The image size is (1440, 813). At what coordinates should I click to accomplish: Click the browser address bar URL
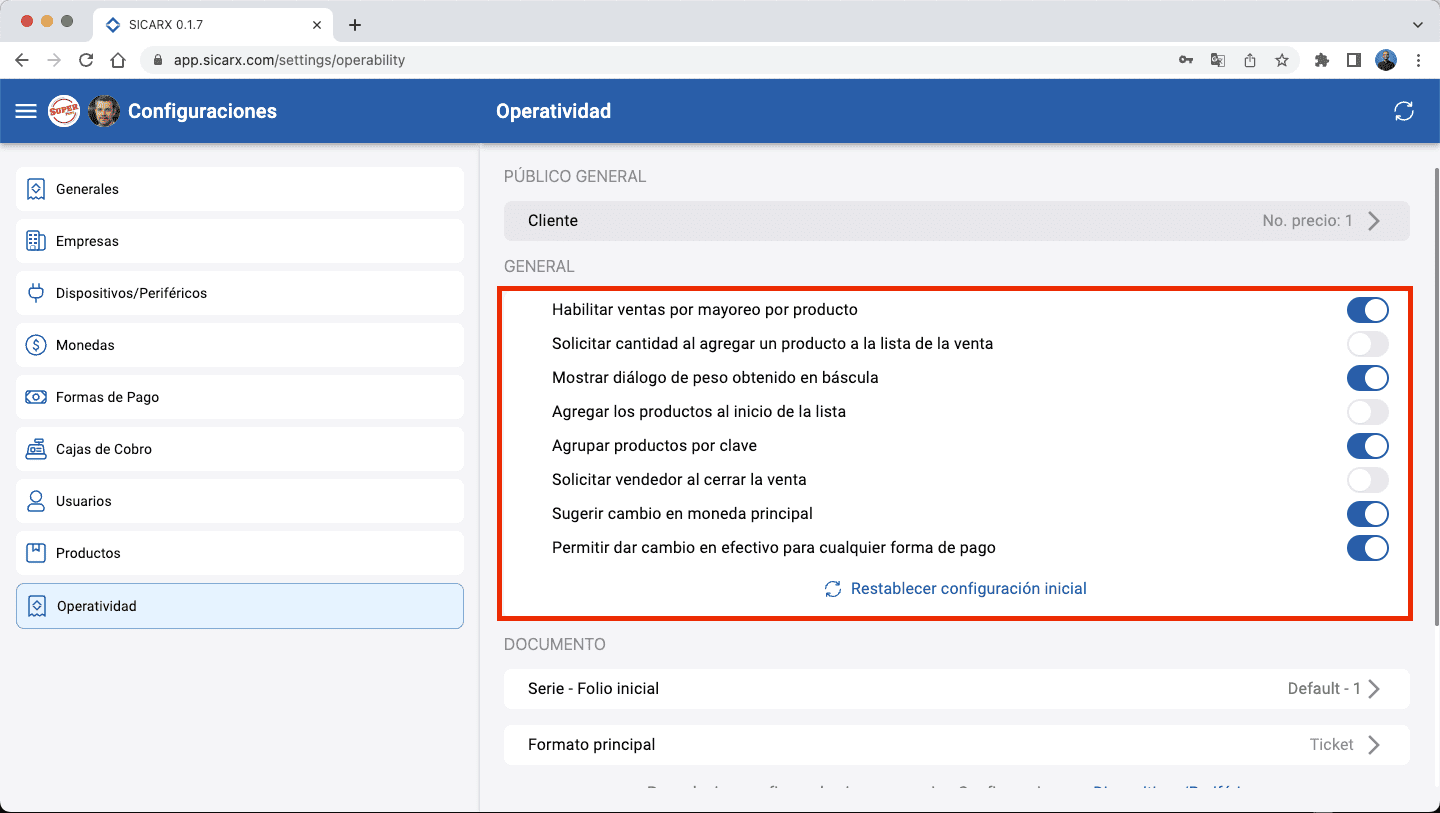(289, 60)
